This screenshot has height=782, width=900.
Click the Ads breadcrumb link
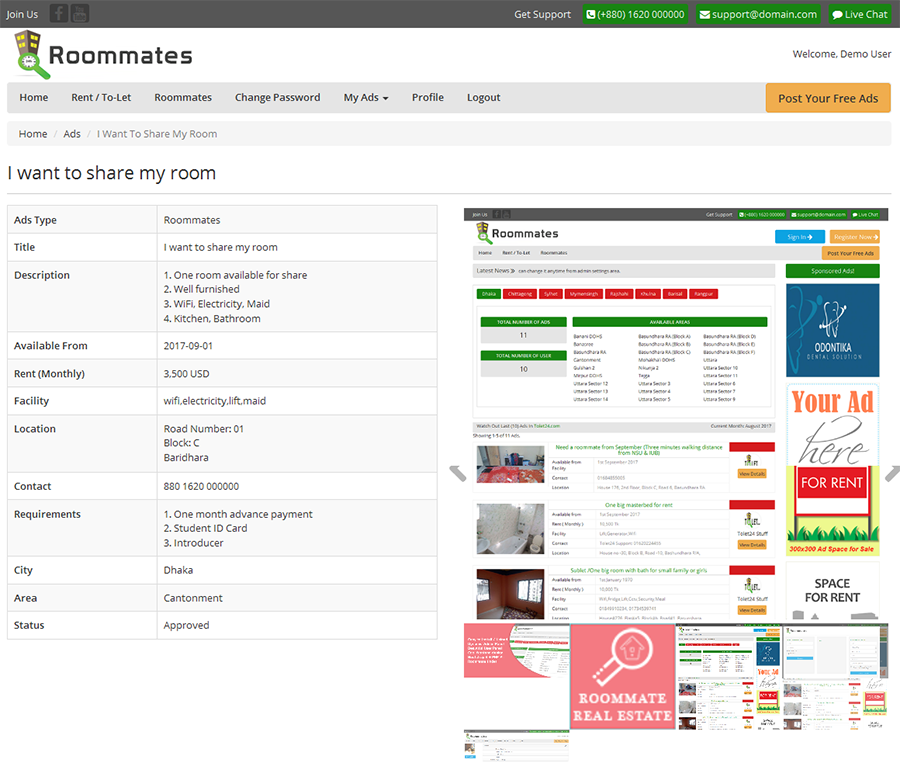coord(71,133)
